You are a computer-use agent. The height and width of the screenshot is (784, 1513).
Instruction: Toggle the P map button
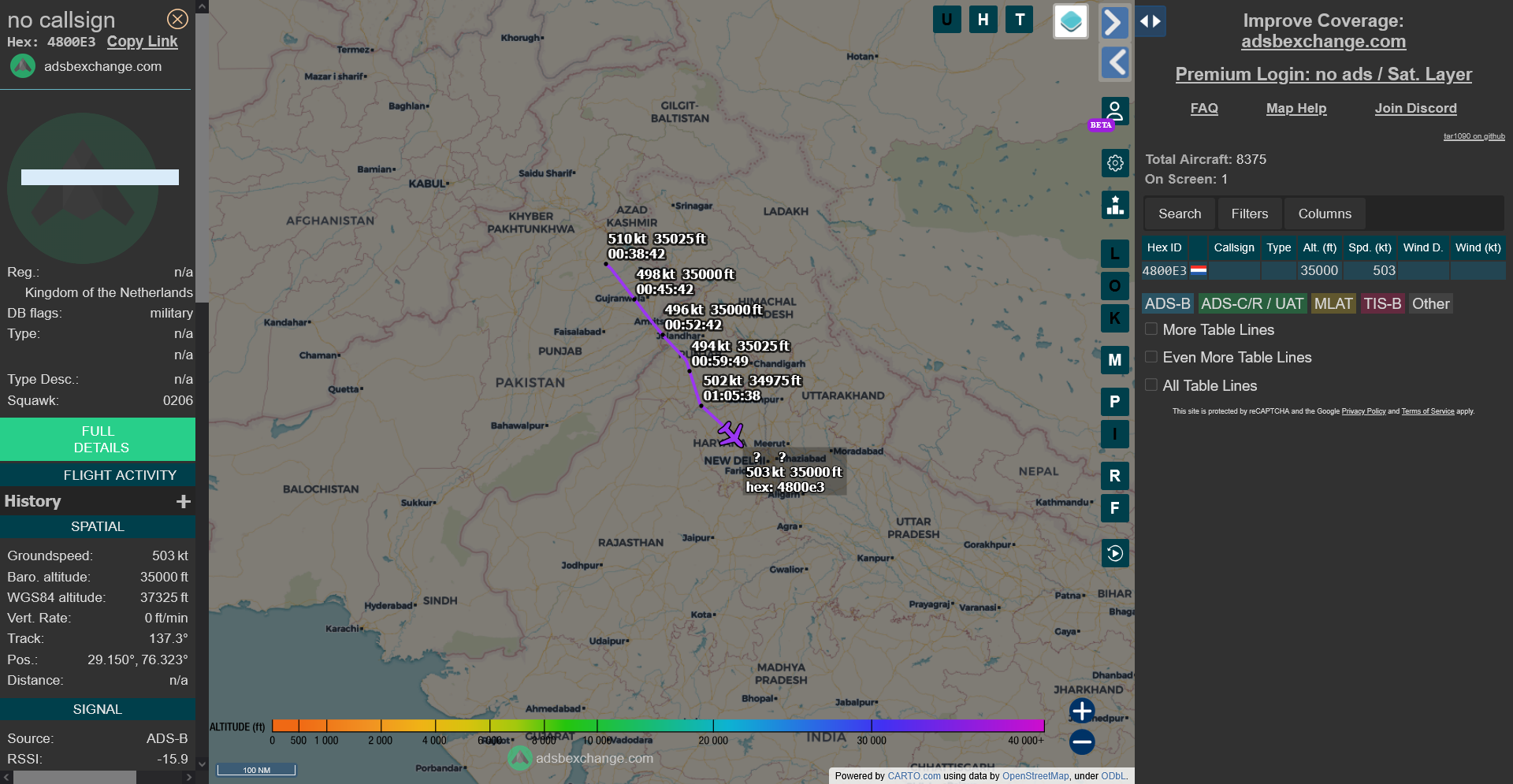pyautogui.click(x=1114, y=402)
